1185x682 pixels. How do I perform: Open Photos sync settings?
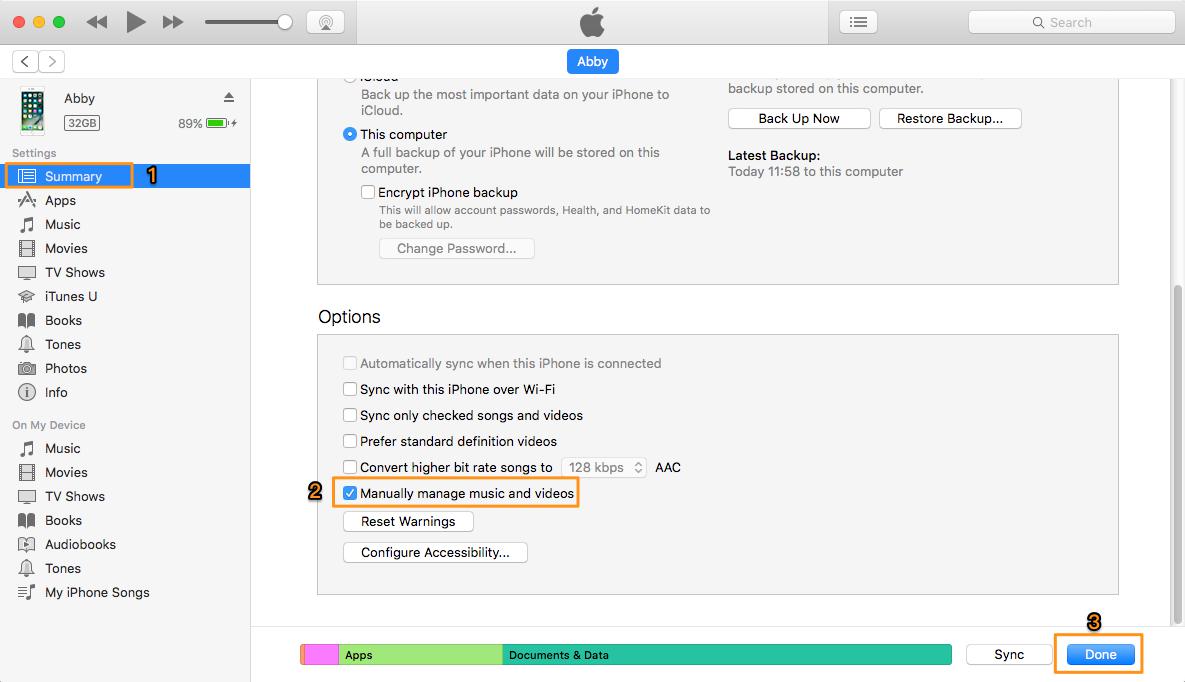[x=64, y=368]
